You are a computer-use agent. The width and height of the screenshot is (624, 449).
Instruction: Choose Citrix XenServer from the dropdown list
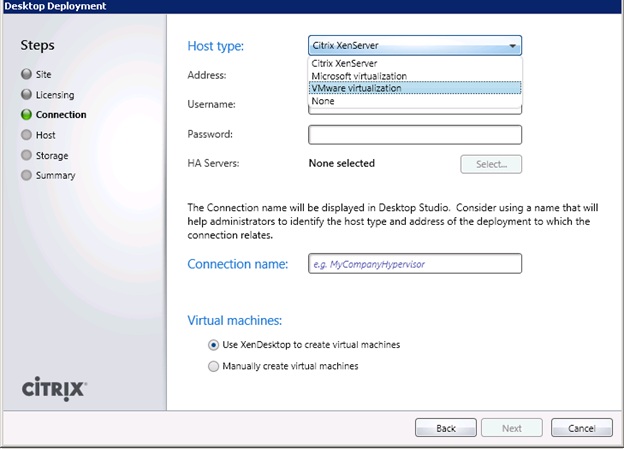coord(415,63)
